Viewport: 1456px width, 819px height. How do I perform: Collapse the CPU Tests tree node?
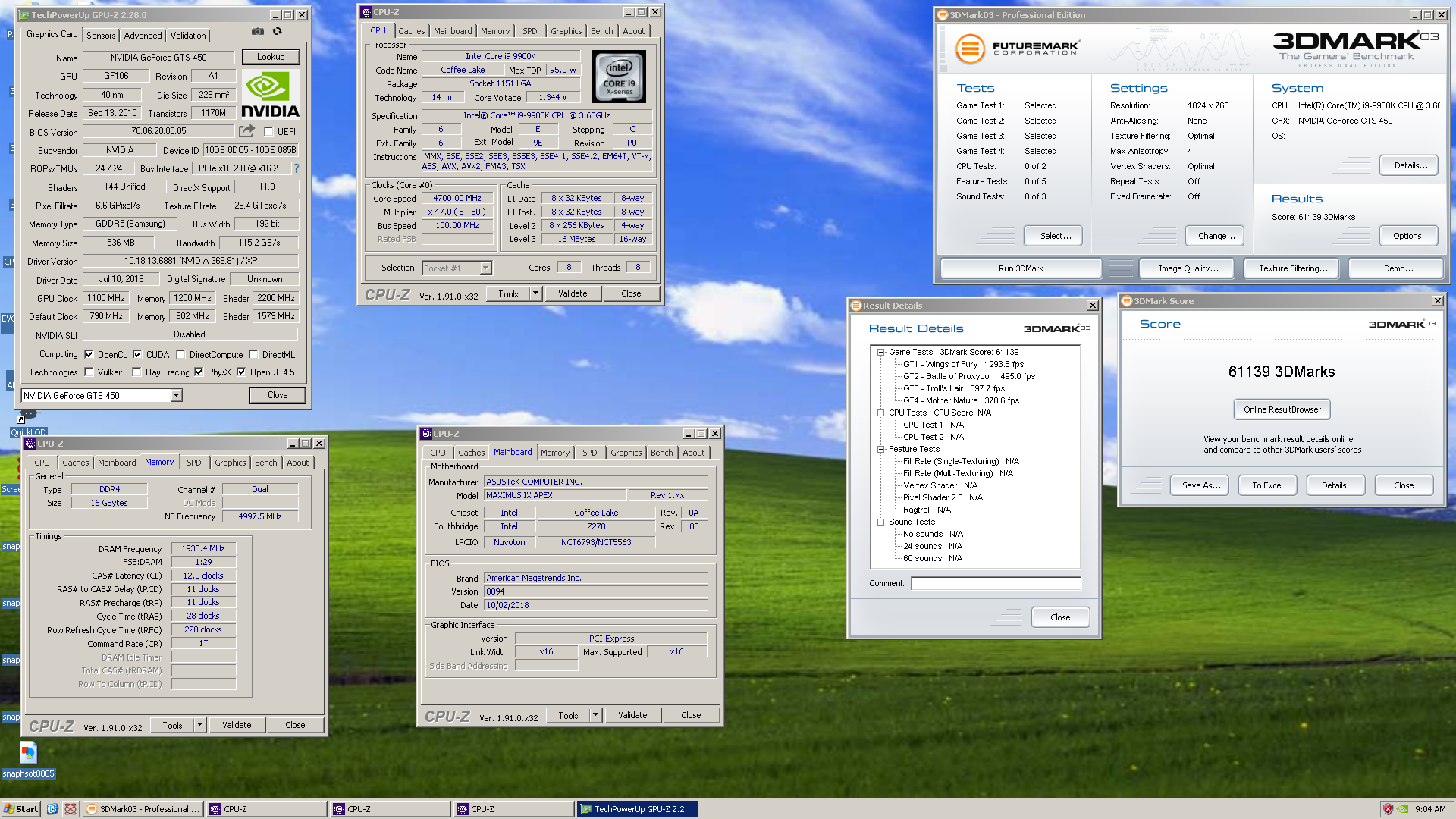click(881, 413)
